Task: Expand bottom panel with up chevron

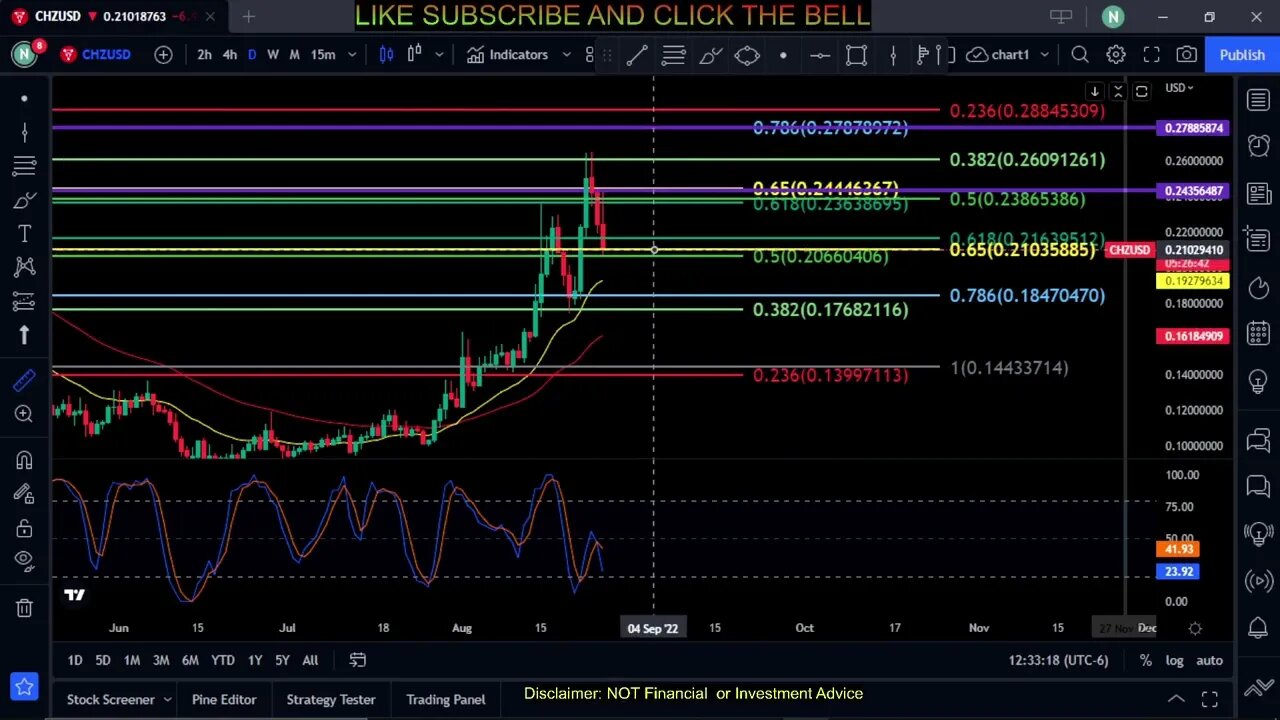Action: (x=1176, y=699)
